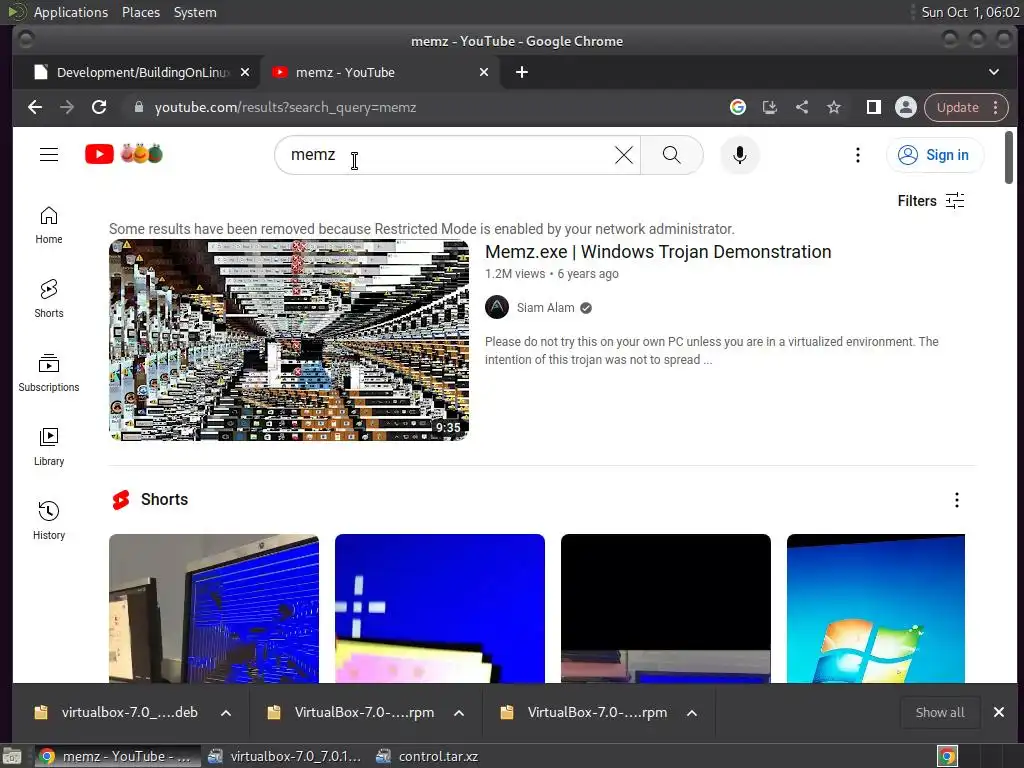Viewport: 1024px width, 768px height.
Task: Expand options for first VirtualBox-7.0 .rpm download
Action: [x=459, y=712]
